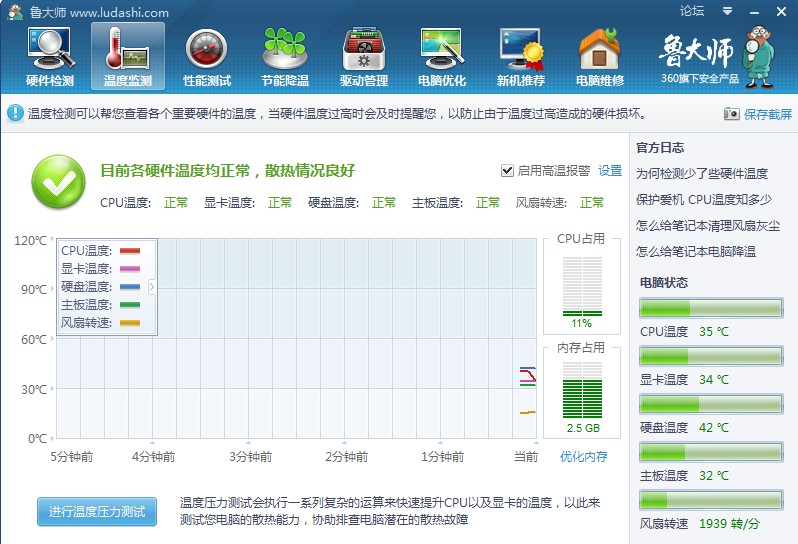Click the 设置 alarm settings link
The width and height of the screenshot is (798, 544).
pos(610,171)
